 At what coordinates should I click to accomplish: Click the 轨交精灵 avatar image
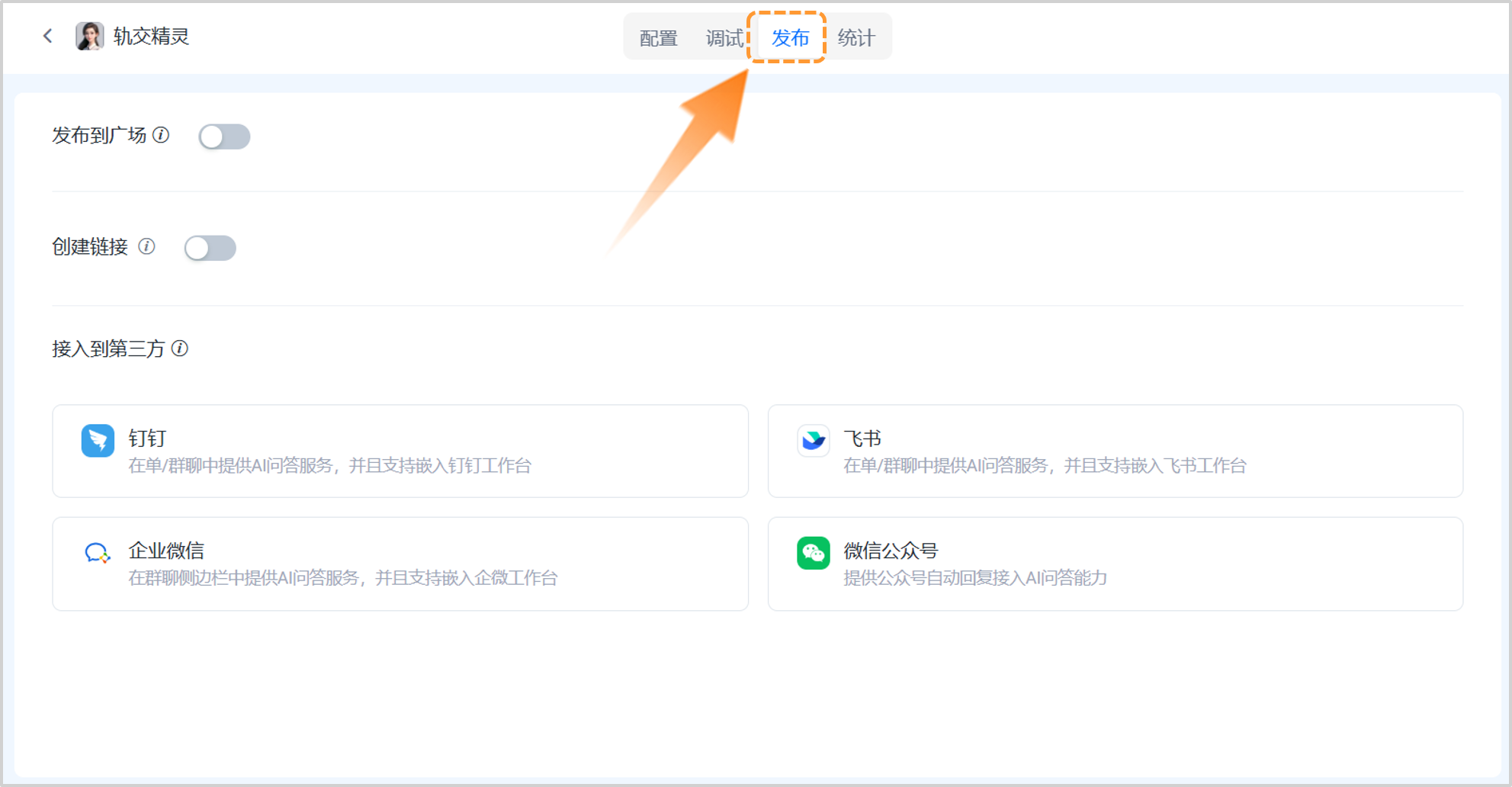[89, 36]
